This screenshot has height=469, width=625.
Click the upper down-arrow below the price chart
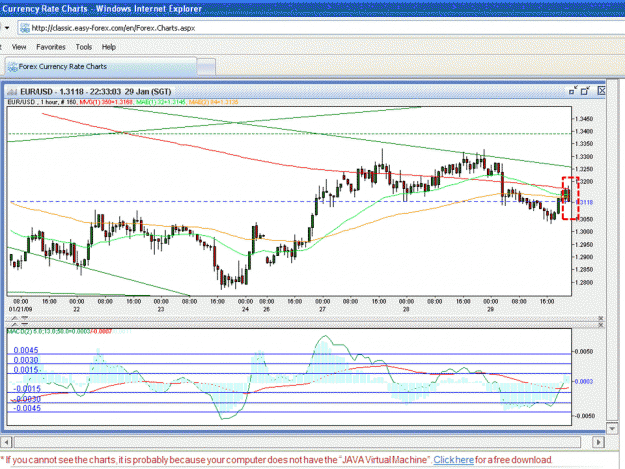(x=25, y=318)
